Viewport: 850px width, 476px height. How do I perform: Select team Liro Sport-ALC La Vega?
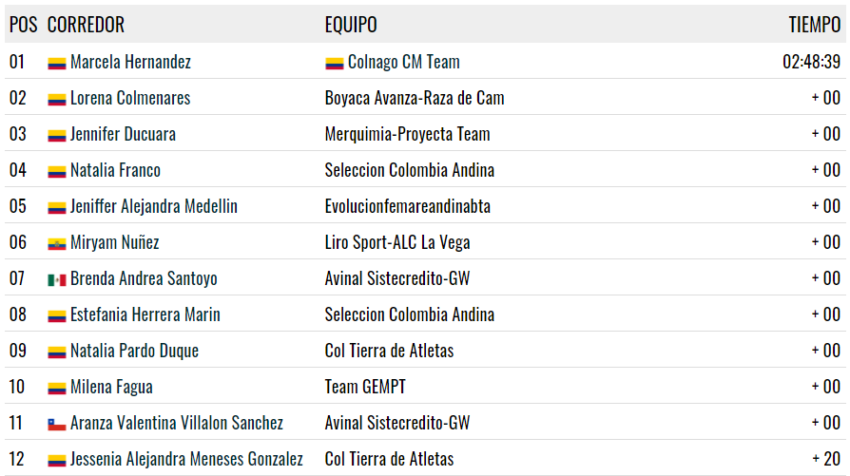[397, 242]
